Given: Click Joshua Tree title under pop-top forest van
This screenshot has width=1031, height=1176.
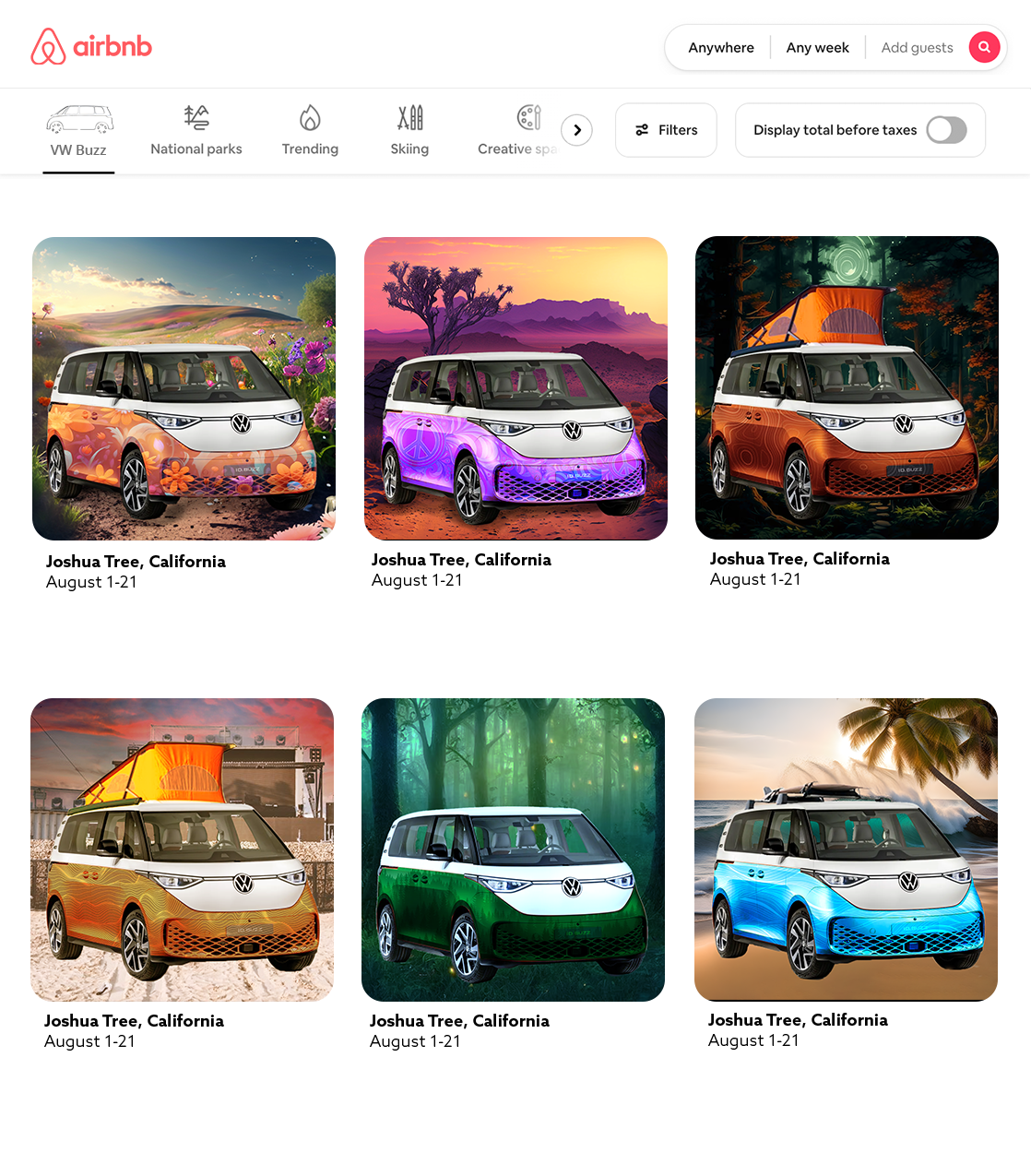Looking at the screenshot, I should pos(800,558).
